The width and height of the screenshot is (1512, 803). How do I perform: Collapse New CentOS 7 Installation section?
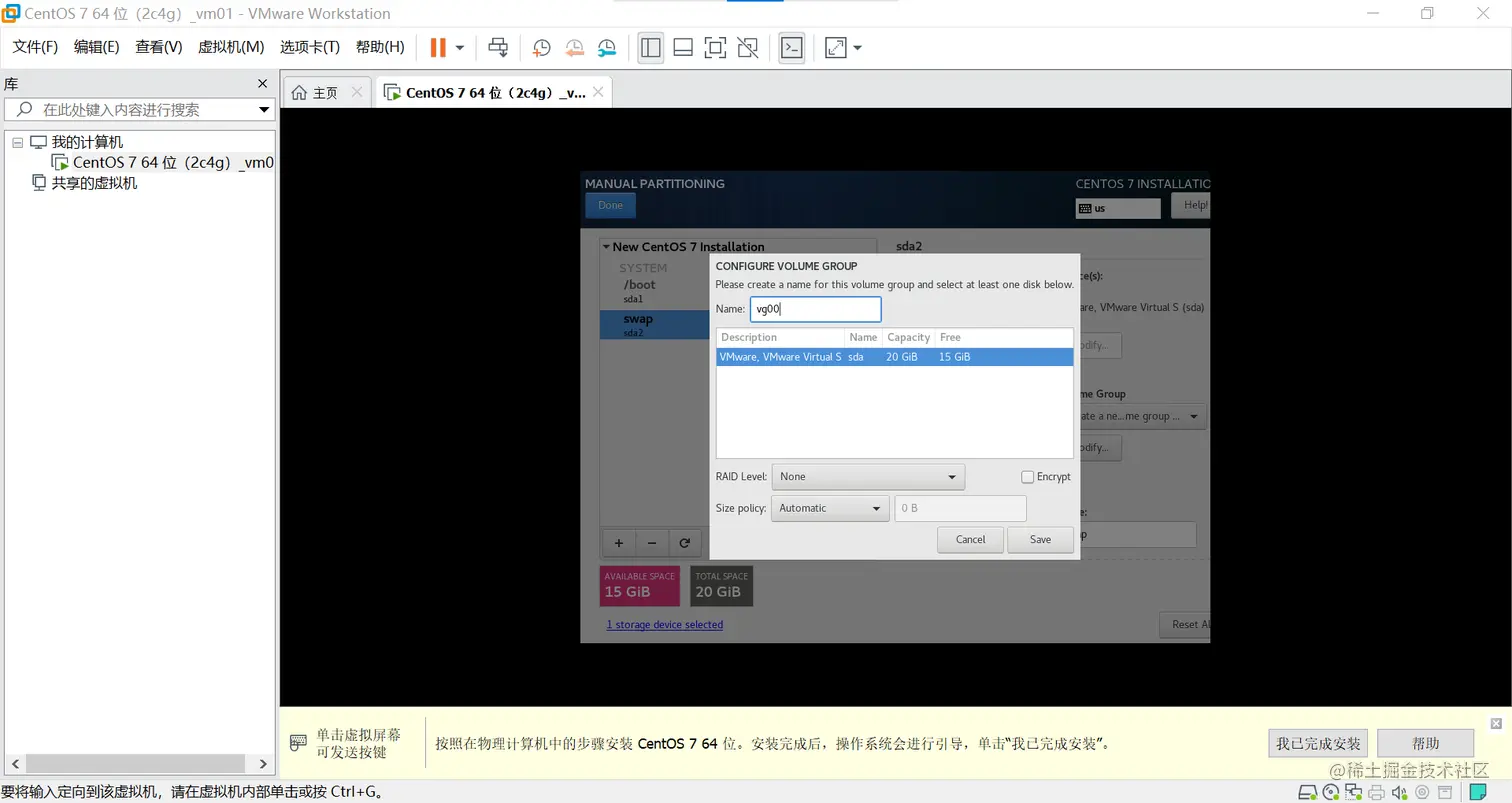tap(606, 247)
